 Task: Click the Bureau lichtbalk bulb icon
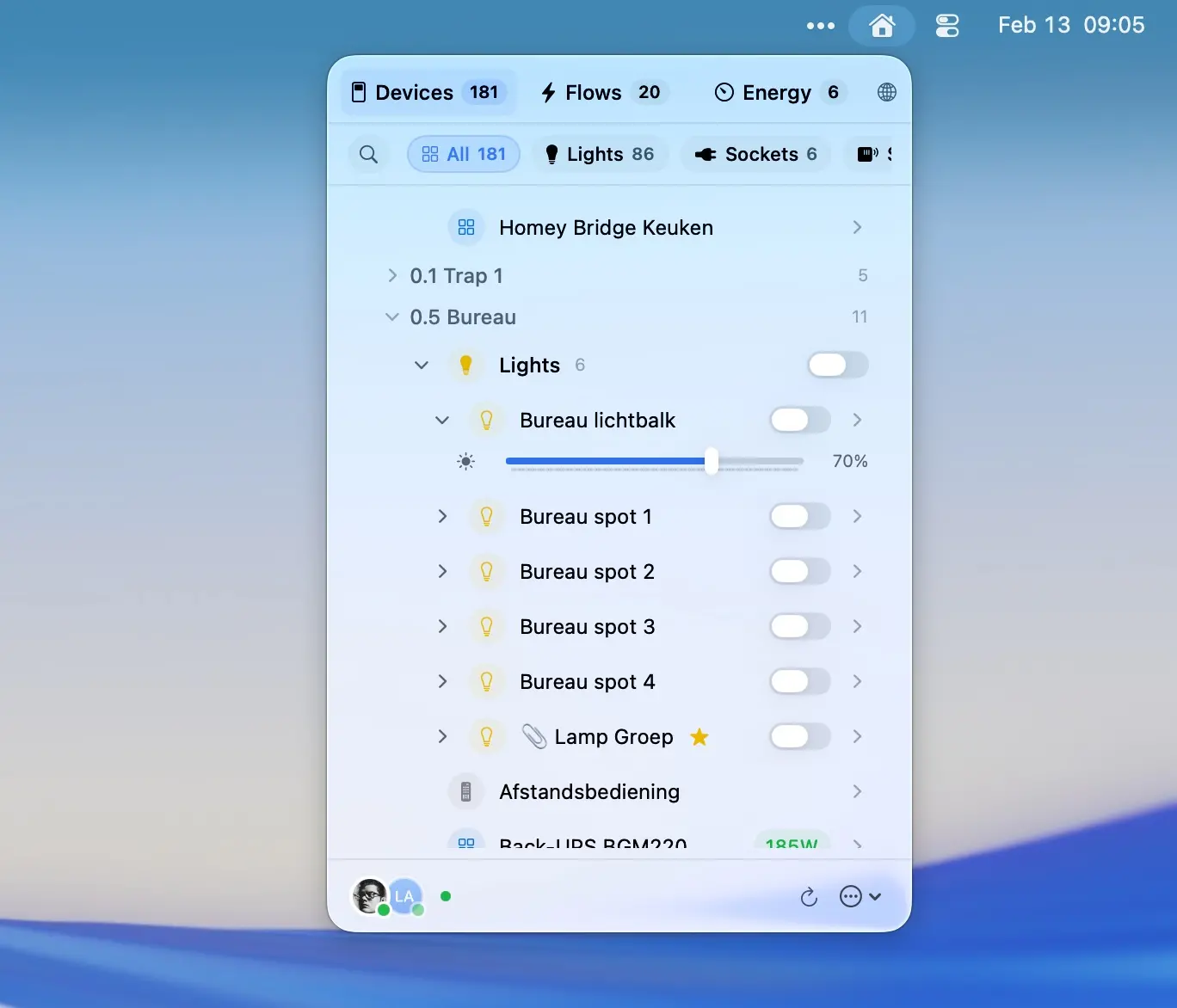(488, 420)
